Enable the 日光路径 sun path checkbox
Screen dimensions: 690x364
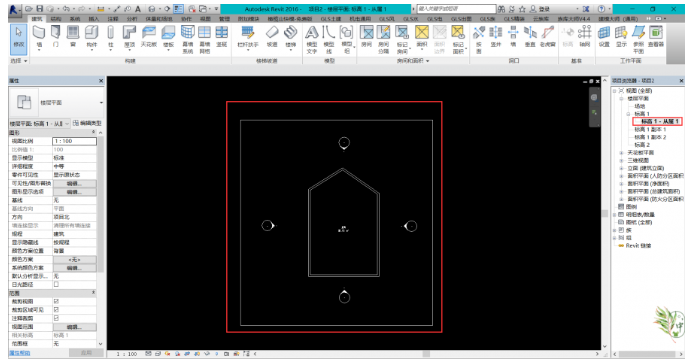click(56, 284)
